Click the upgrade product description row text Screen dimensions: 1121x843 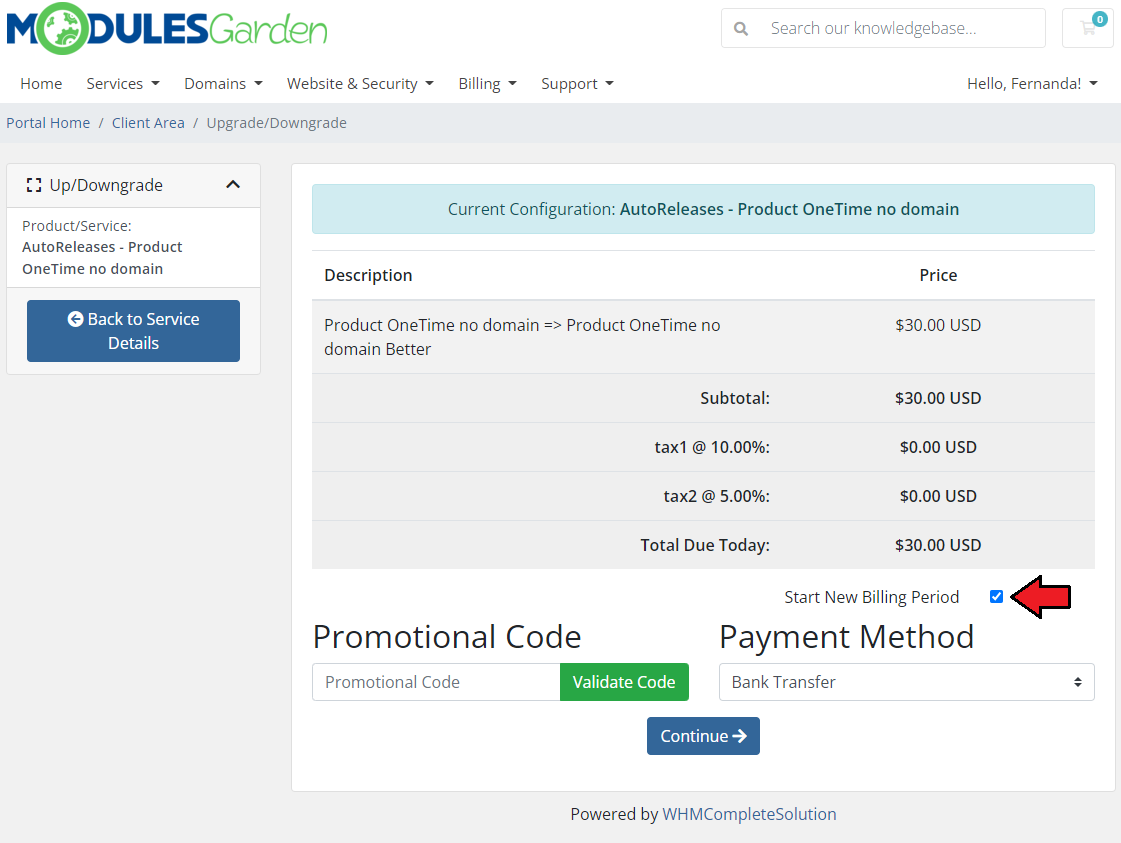click(x=522, y=337)
